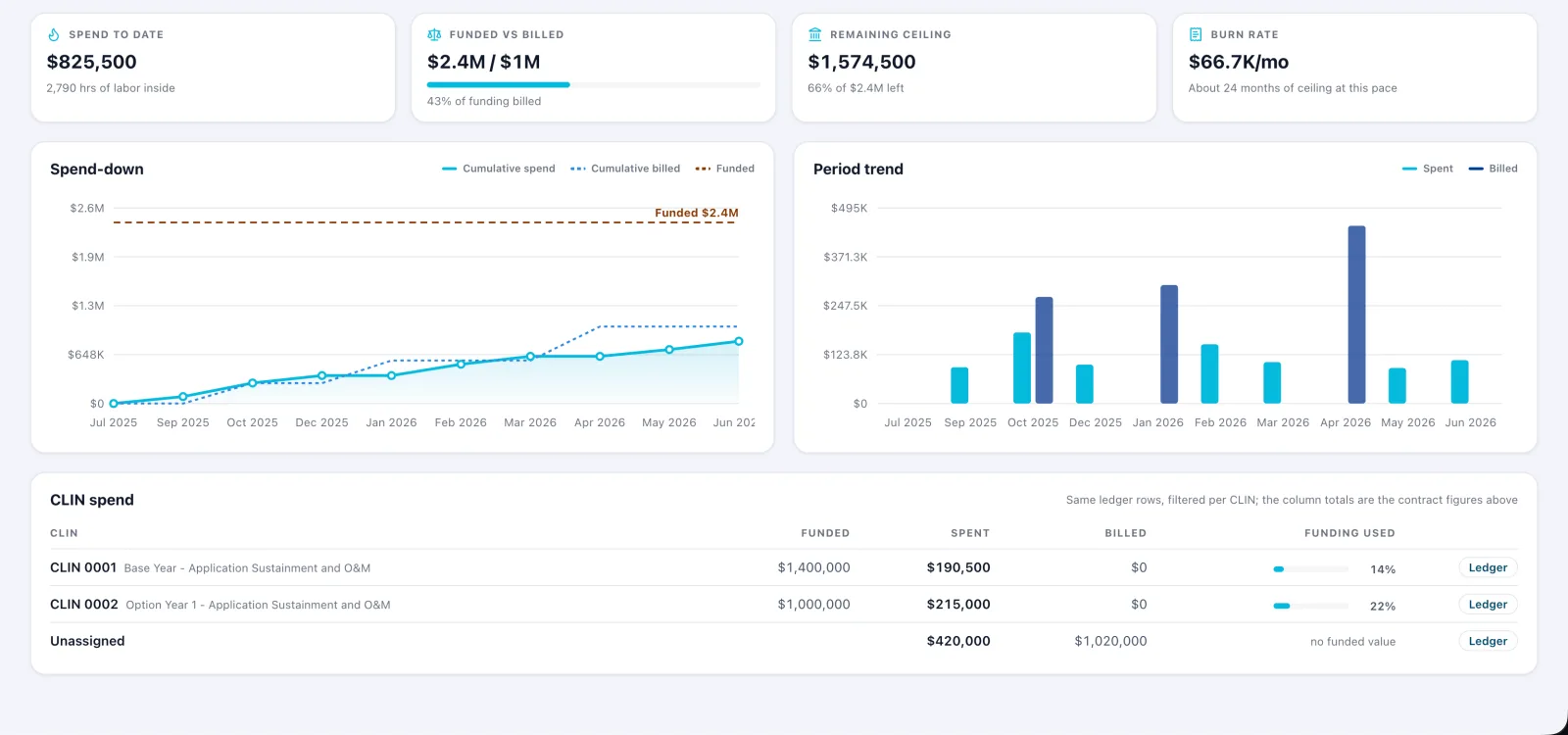
Task: Click '2,790 hrs of labor inside' caption
Action: click(111, 88)
